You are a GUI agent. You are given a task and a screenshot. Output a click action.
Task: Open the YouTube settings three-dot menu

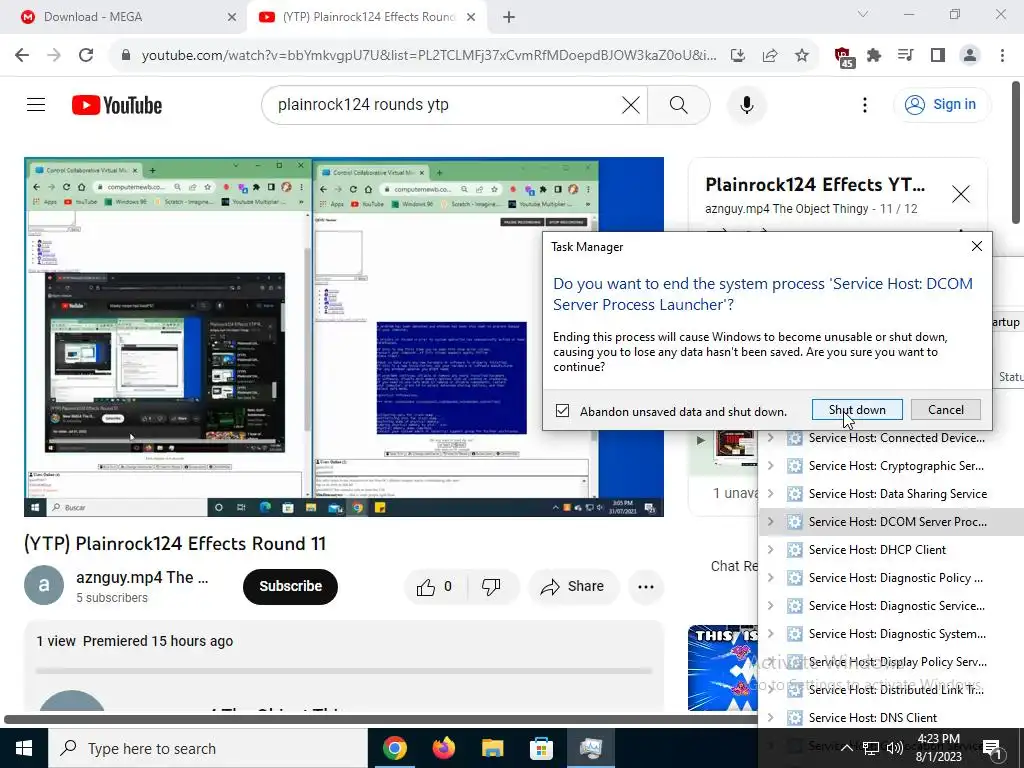point(865,104)
